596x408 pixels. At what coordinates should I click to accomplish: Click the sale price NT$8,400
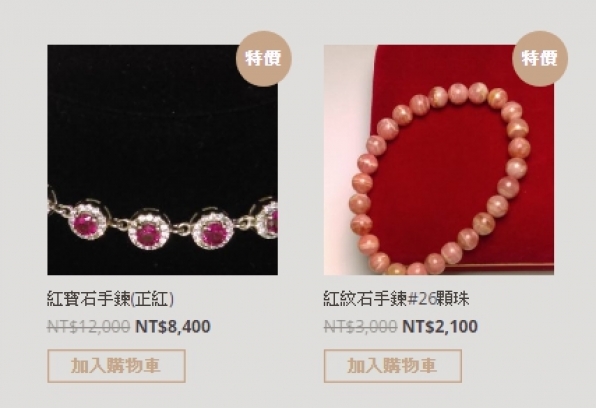pyautogui.click(x=173, y=327)
